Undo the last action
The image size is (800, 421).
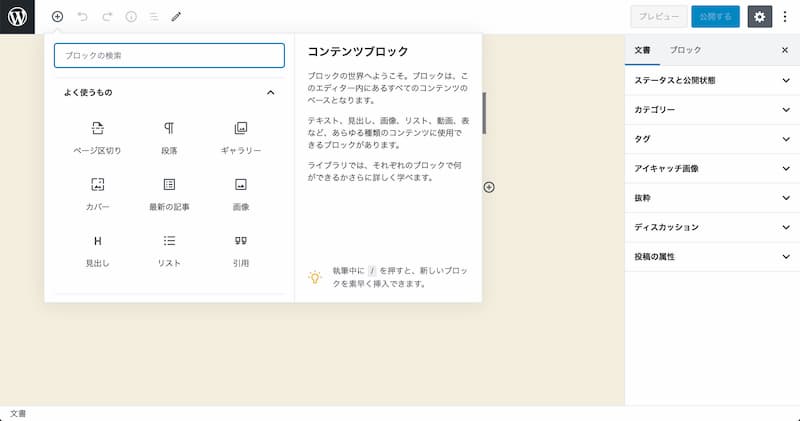[82, 17]
